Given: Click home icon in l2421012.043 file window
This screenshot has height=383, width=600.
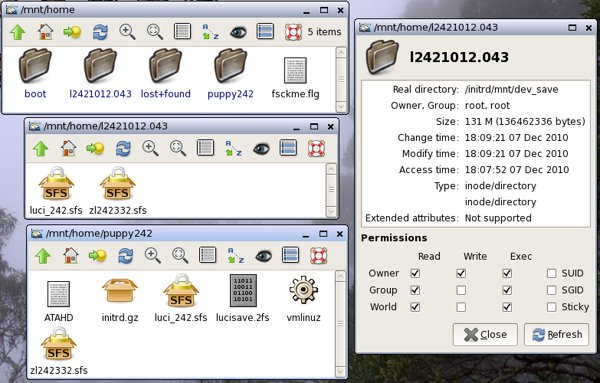Looking at the screenshot, I should pos(68,148).
